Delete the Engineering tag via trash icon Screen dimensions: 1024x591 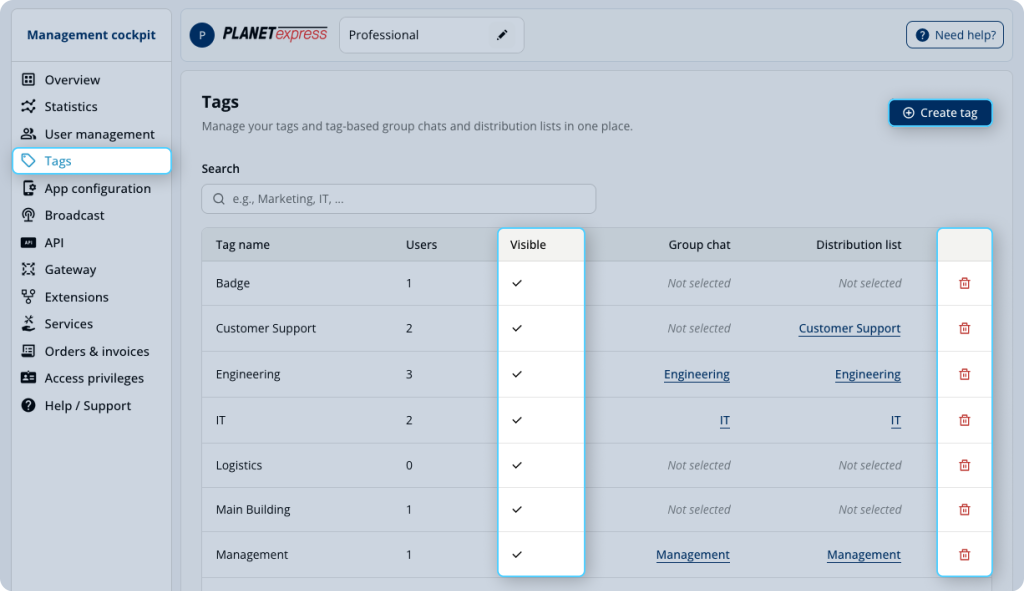point(965,374)
